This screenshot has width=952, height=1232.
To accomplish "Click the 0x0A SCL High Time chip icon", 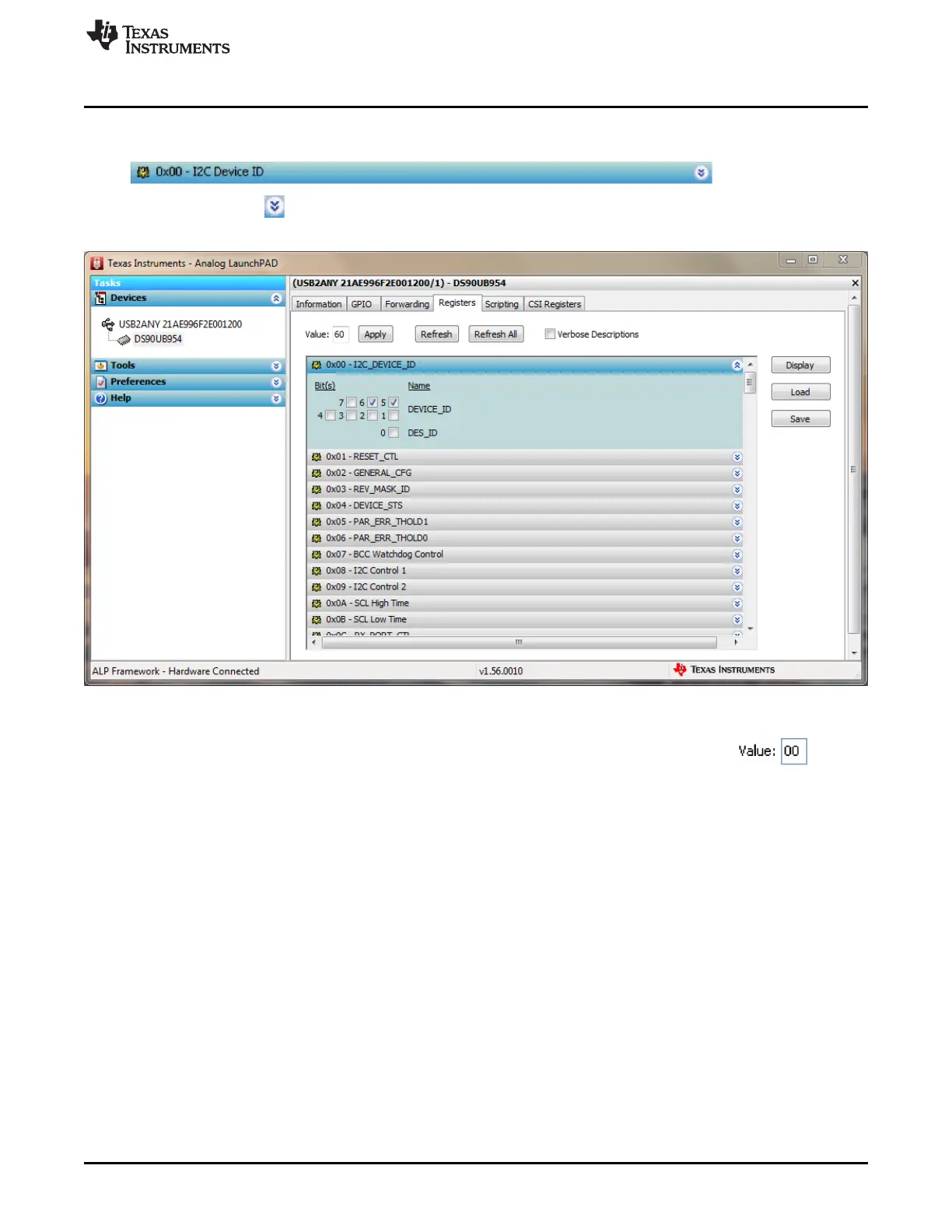I will pos(317,604).
